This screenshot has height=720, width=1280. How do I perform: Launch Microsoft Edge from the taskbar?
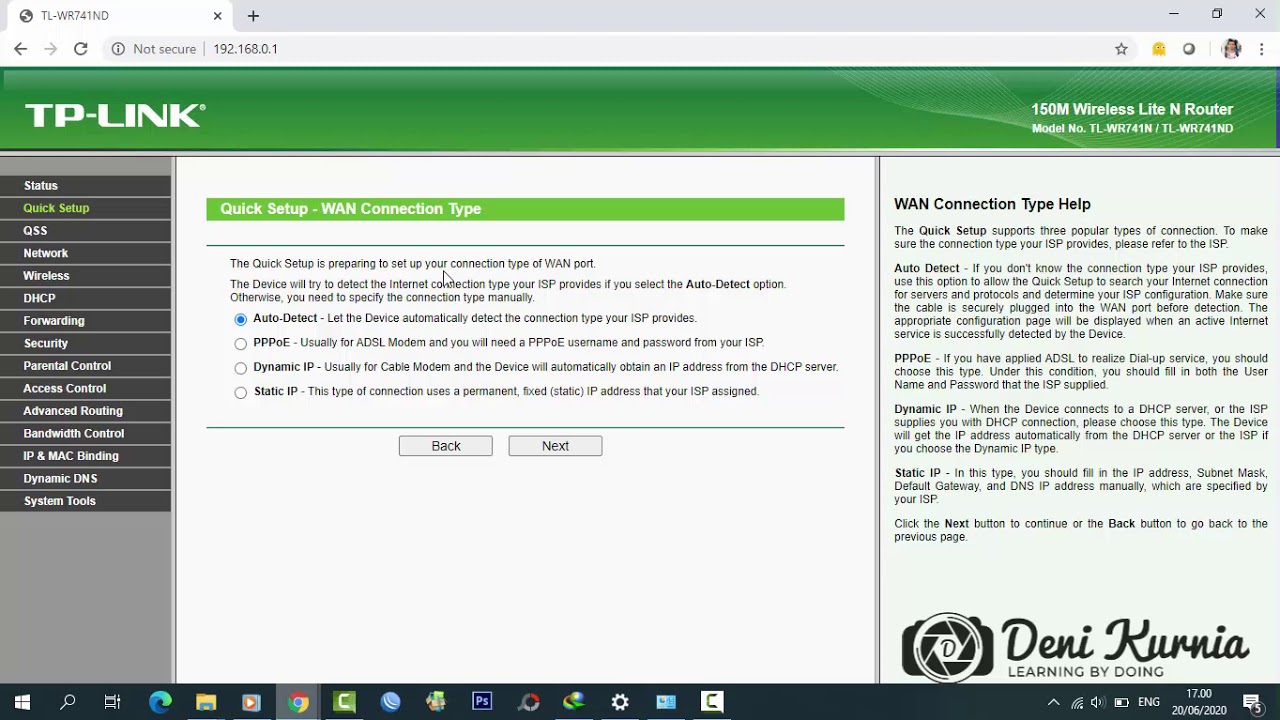[x=160, y=702]
